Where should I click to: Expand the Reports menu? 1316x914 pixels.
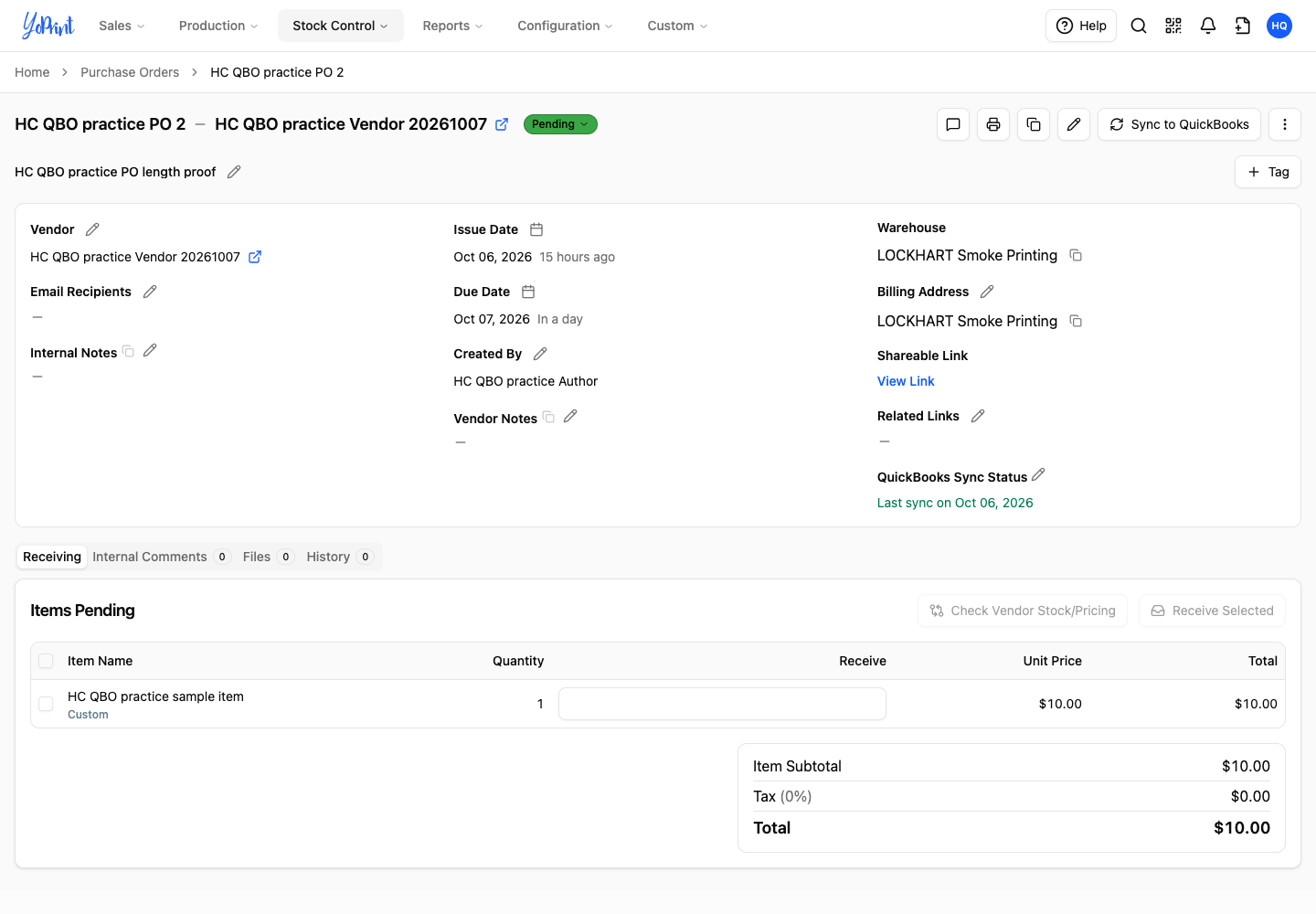coord(452,26)
